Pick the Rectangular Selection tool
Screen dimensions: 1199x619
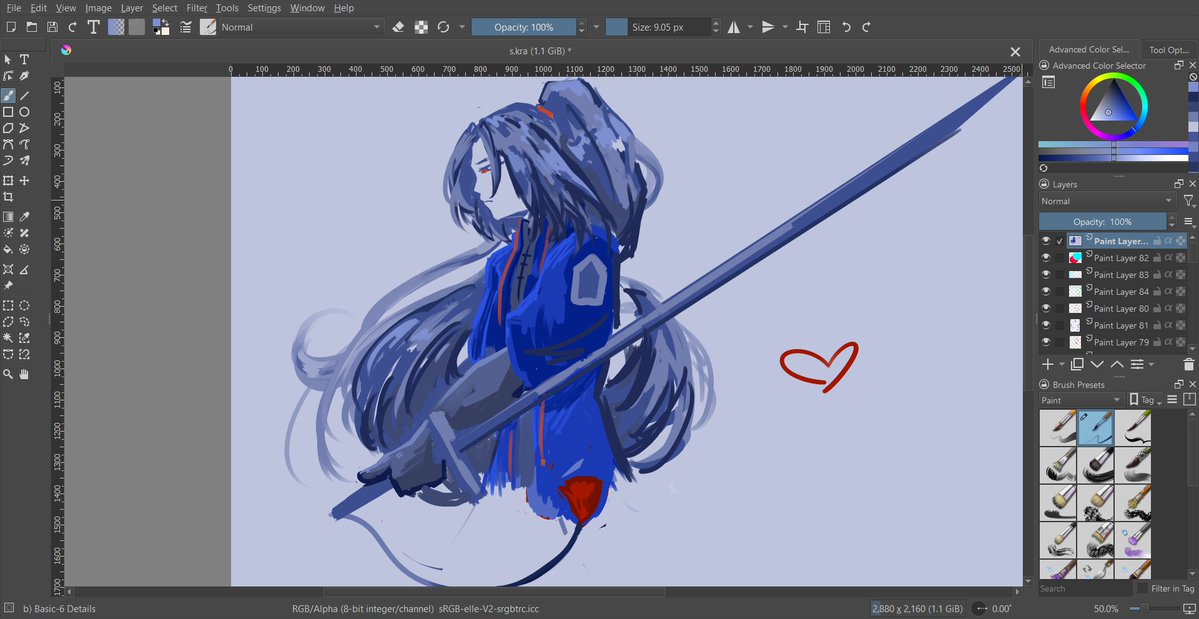(8, 305)
